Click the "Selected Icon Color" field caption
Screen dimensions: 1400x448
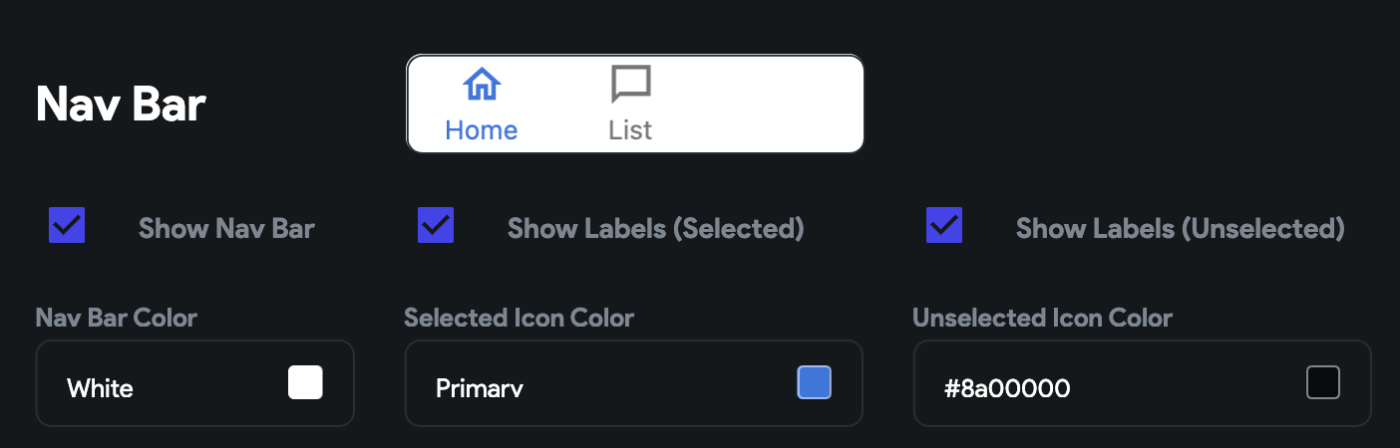click(519, 318)
